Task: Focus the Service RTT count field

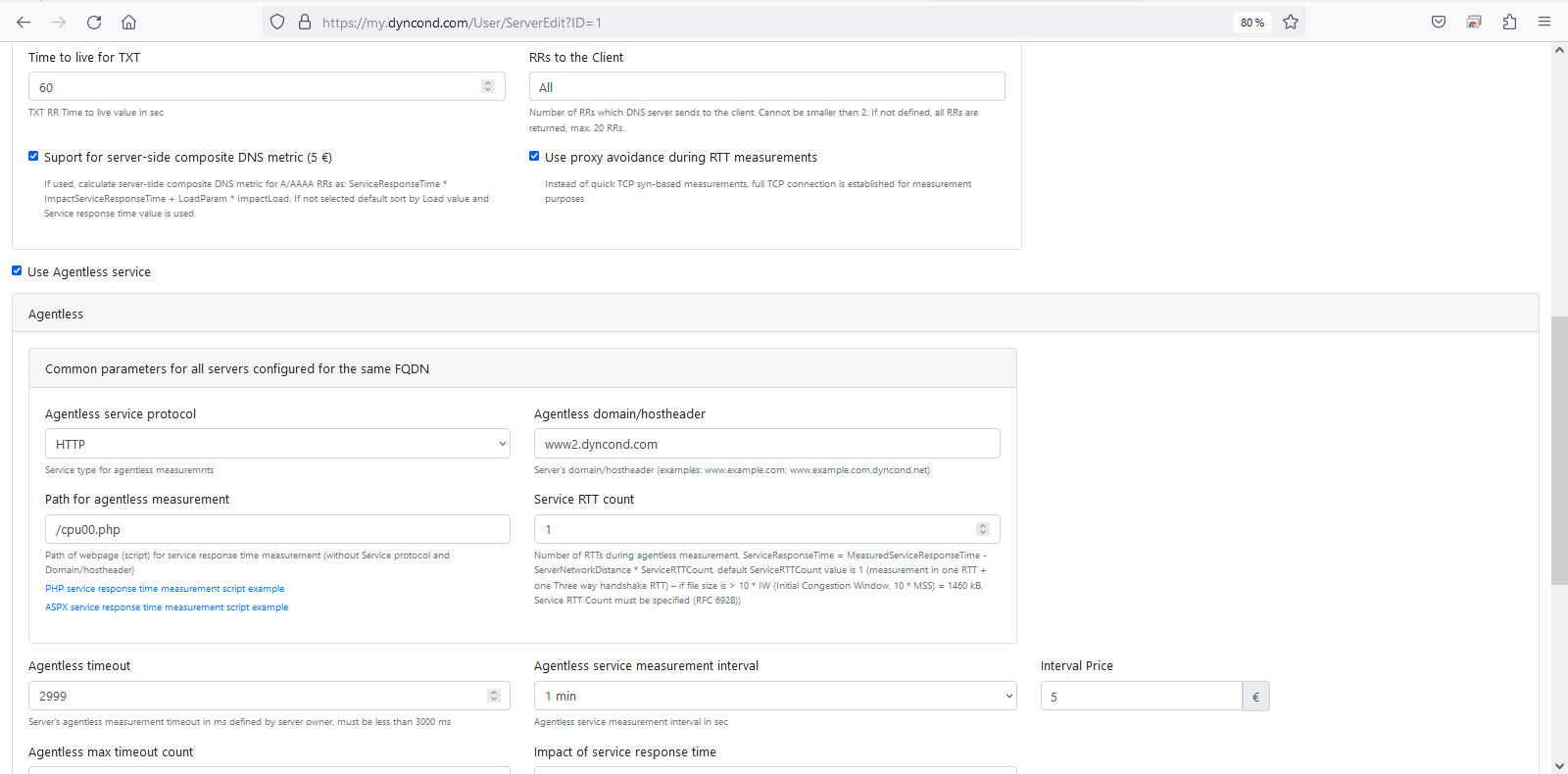Action: 767,529
